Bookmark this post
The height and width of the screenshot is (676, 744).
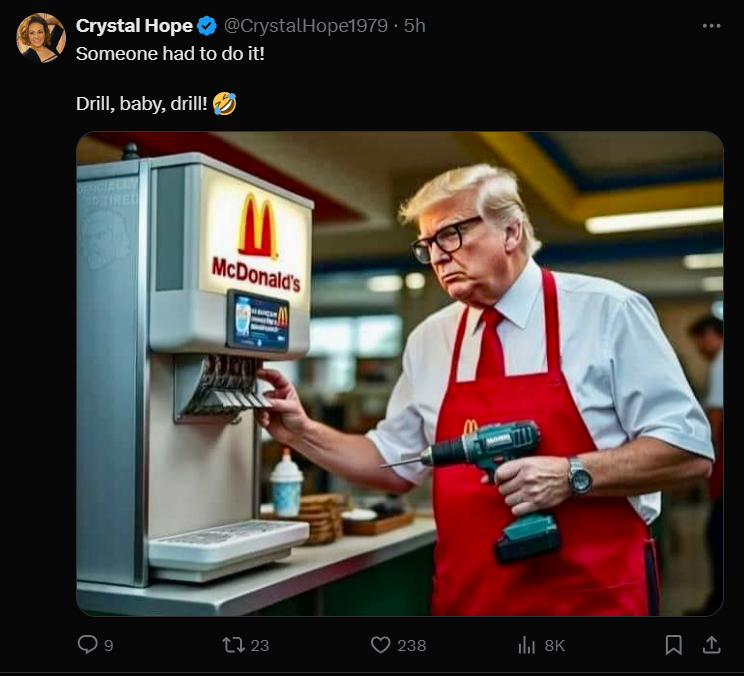click(x=674, y=645)
